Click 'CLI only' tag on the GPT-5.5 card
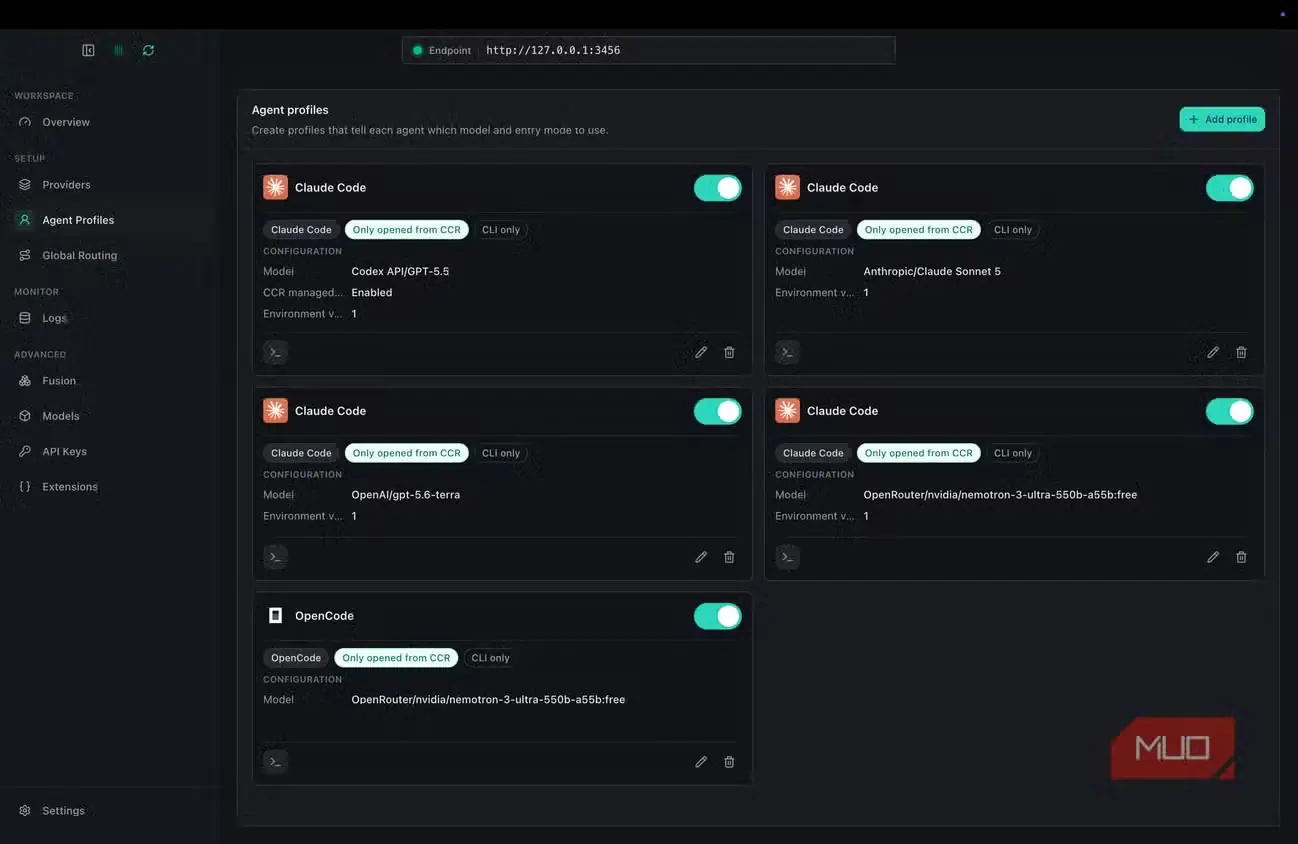This screenshot has width=1298, height=844. point(501,230)
